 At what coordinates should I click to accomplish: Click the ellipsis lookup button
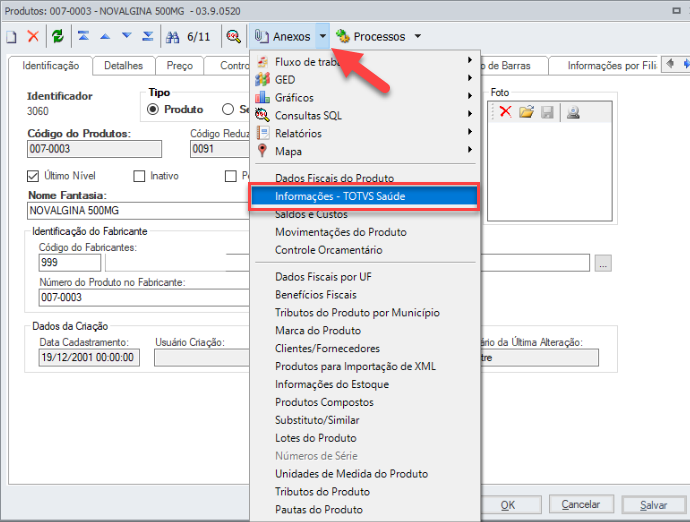[603, 263]
